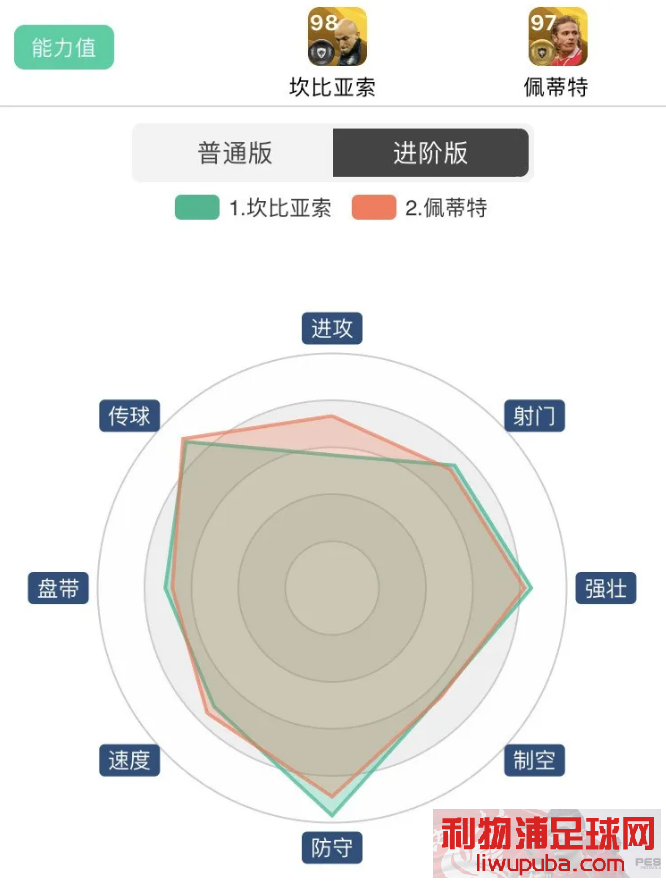Image resolution: width=666 pixels, height=883 pixels.
Task: Click the 坎比亚索 player name text
Action: 332,87
